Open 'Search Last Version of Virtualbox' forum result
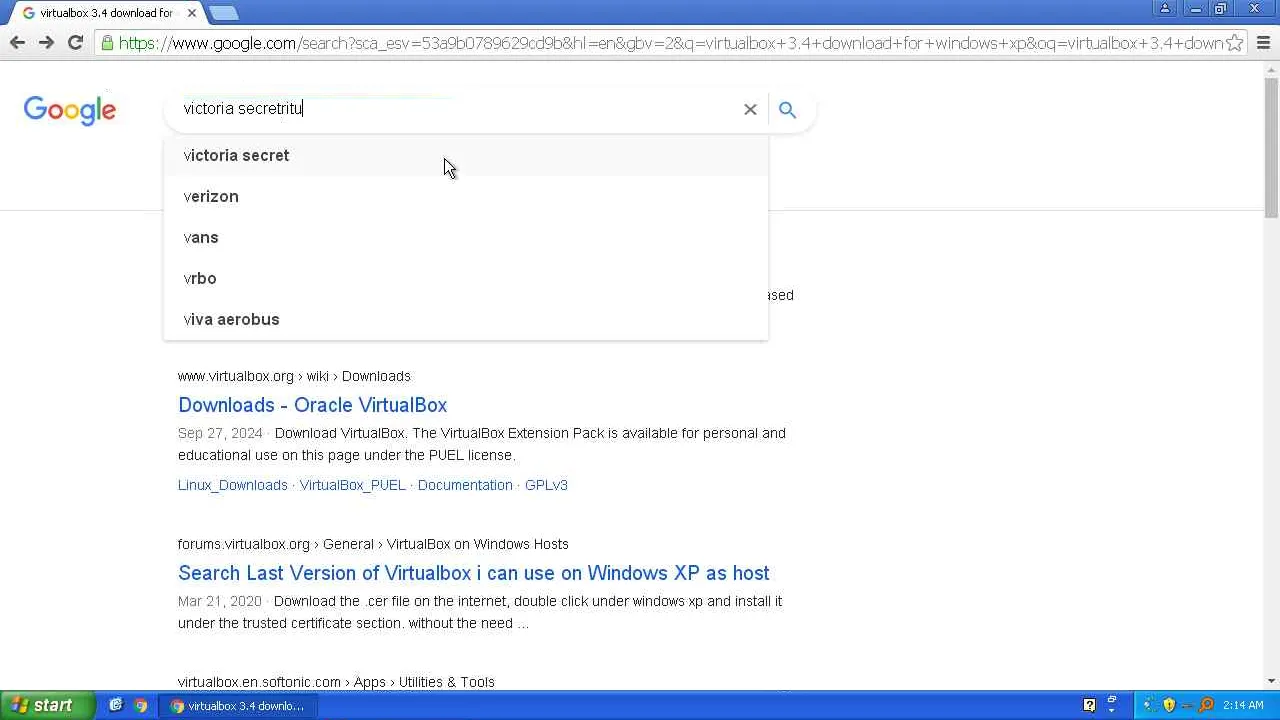Image resolution: width=1280 pixels, height=720 pixels. 474,573
